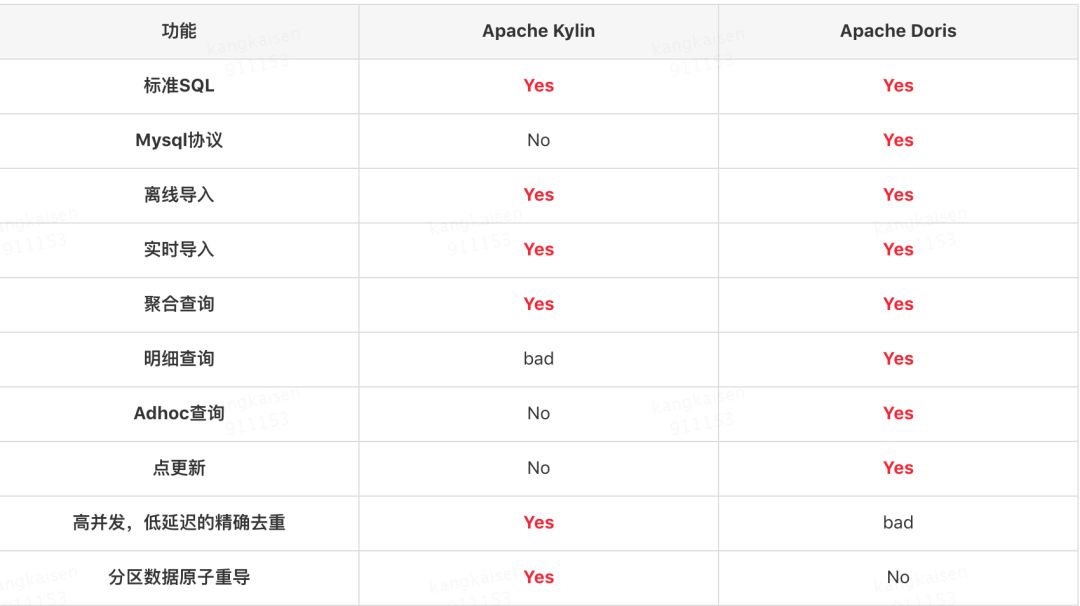Select Doris bad cell for 精确去重
1080x606 pixels.
pos(898,522)
